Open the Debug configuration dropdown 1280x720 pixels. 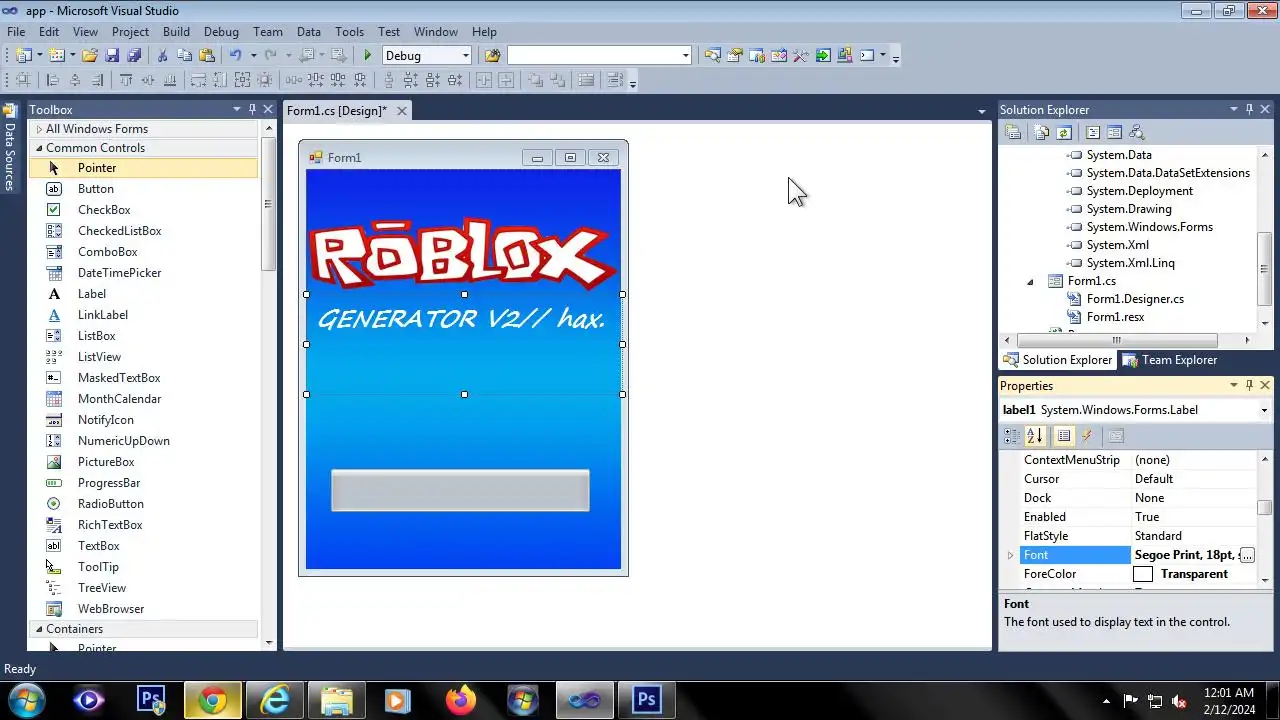point(465,56)
